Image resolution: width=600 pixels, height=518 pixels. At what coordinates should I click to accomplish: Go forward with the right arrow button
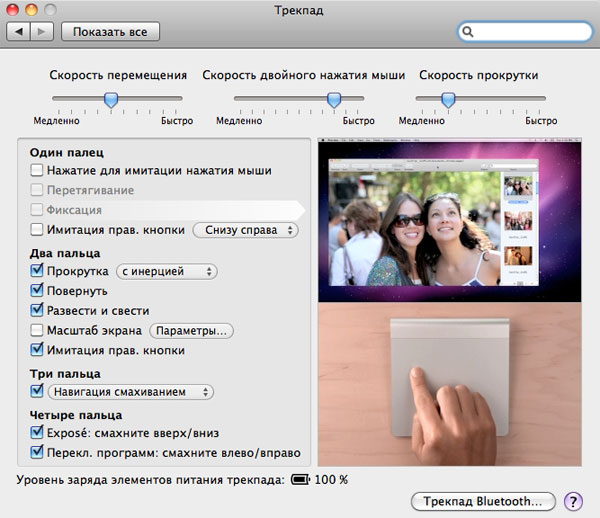coord(42,31)
